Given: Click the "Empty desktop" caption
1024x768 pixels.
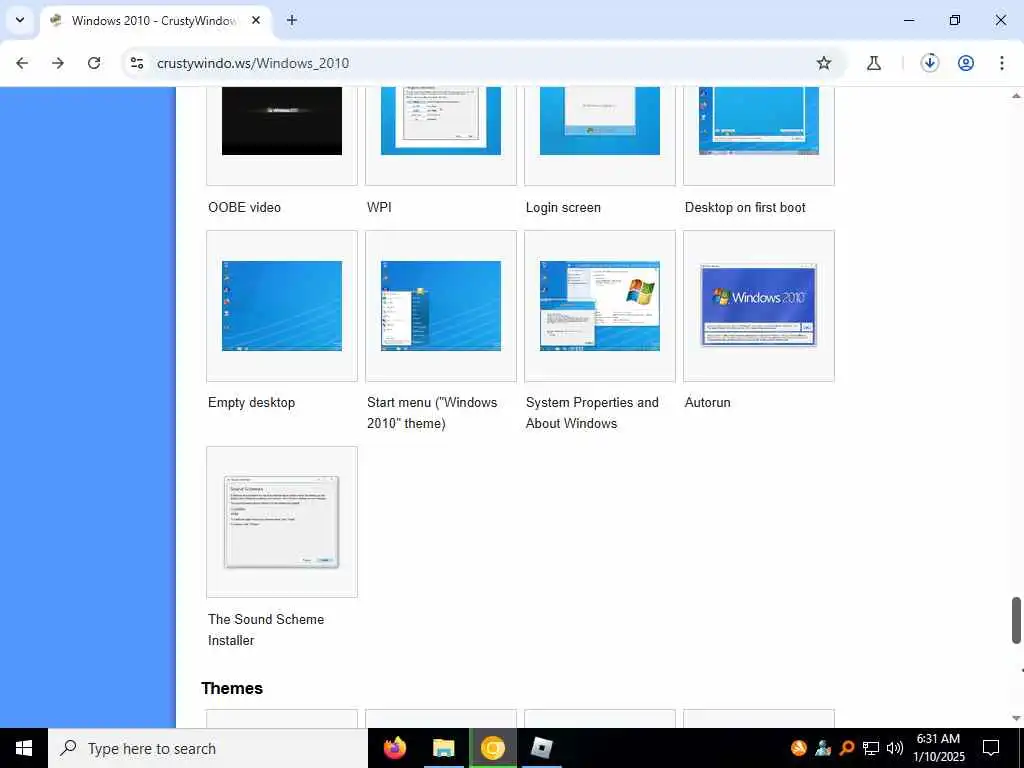Looking at the screenshot, I should coord(251,402).
